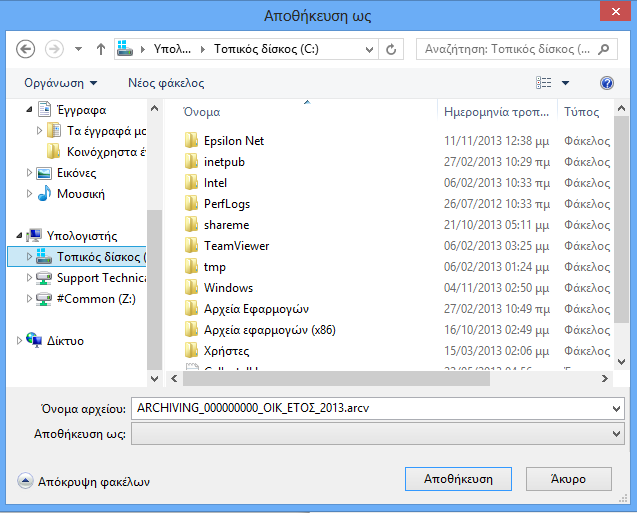Select the PerfLogs folder icon

[x=191, y=203]
